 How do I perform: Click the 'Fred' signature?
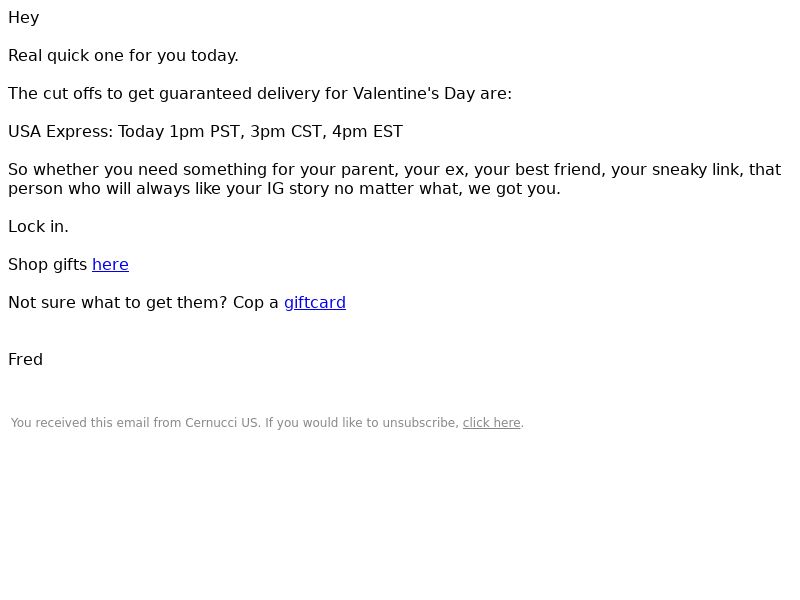[26, 359]
